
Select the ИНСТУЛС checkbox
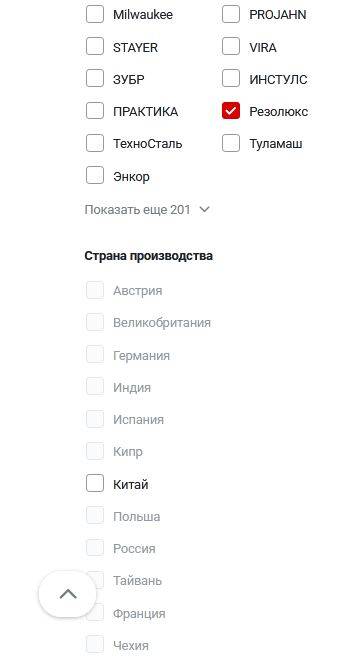(231, 79)
